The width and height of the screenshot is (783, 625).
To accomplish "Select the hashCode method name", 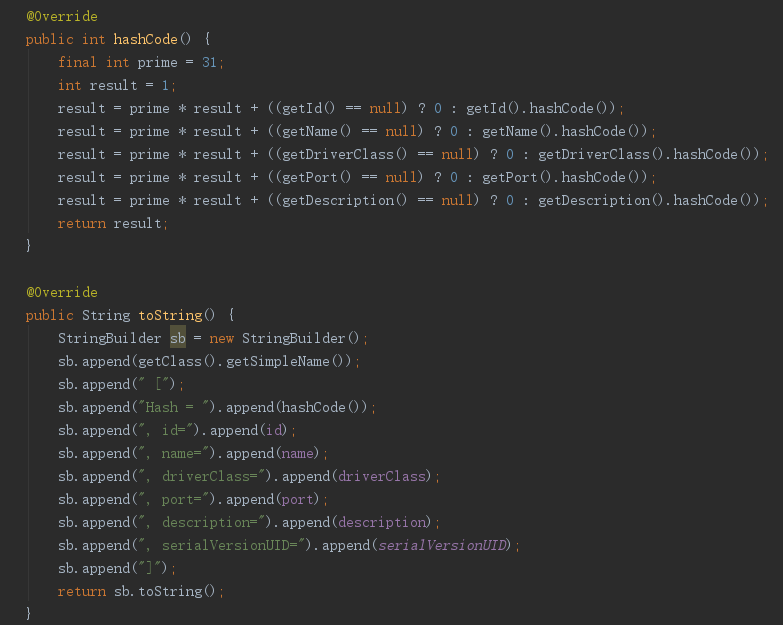I will (145, 39).
